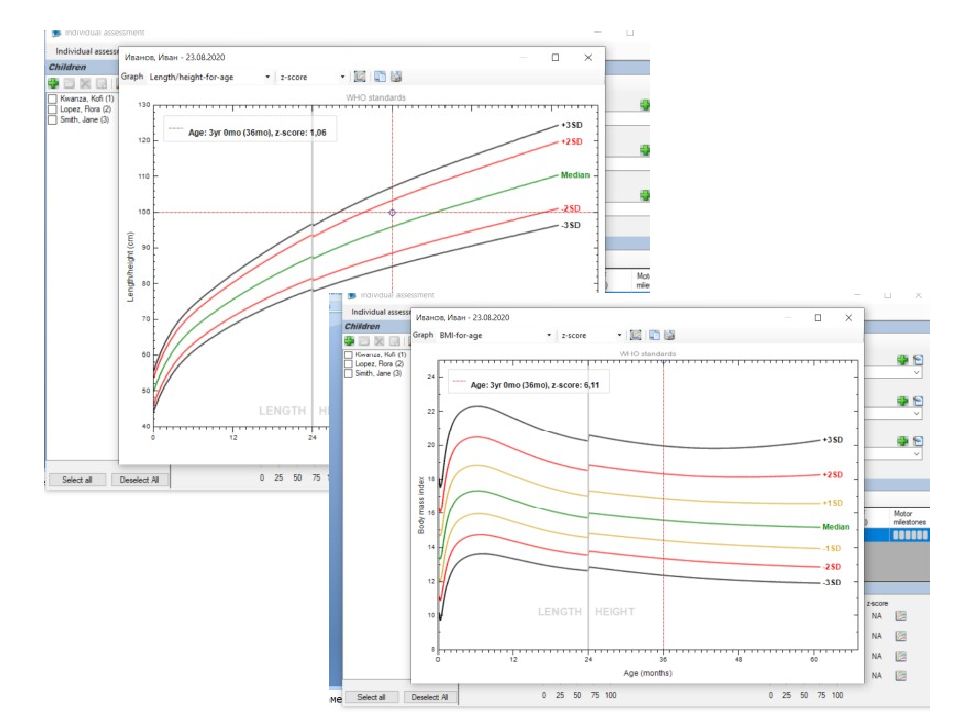
Task: Click the chart options icon beside z-score, BMI-for-age graph
Action: pos(636,335)
